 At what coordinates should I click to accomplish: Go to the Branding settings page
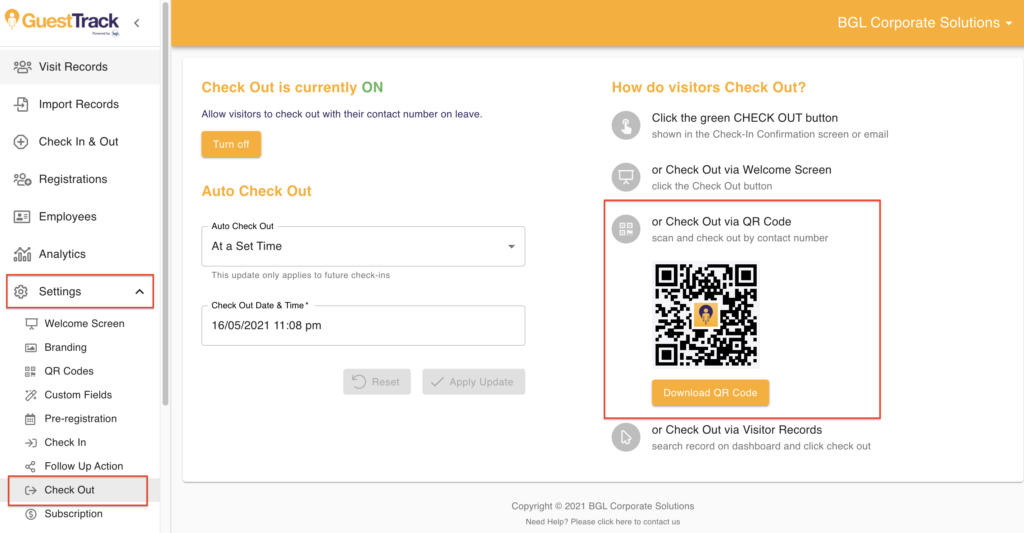point(65,348)
